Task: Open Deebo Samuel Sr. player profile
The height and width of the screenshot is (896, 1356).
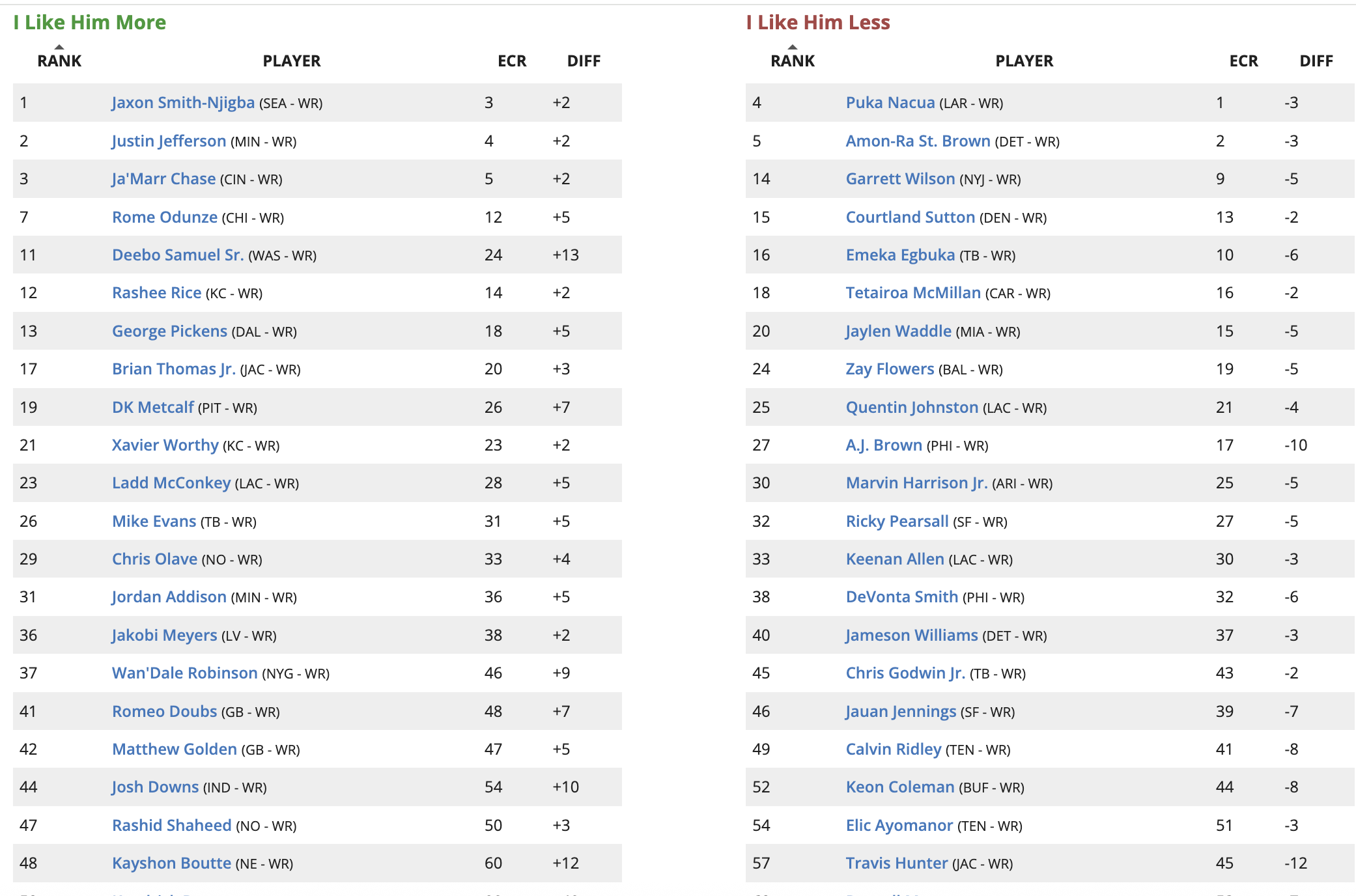Action: point(178,255)
